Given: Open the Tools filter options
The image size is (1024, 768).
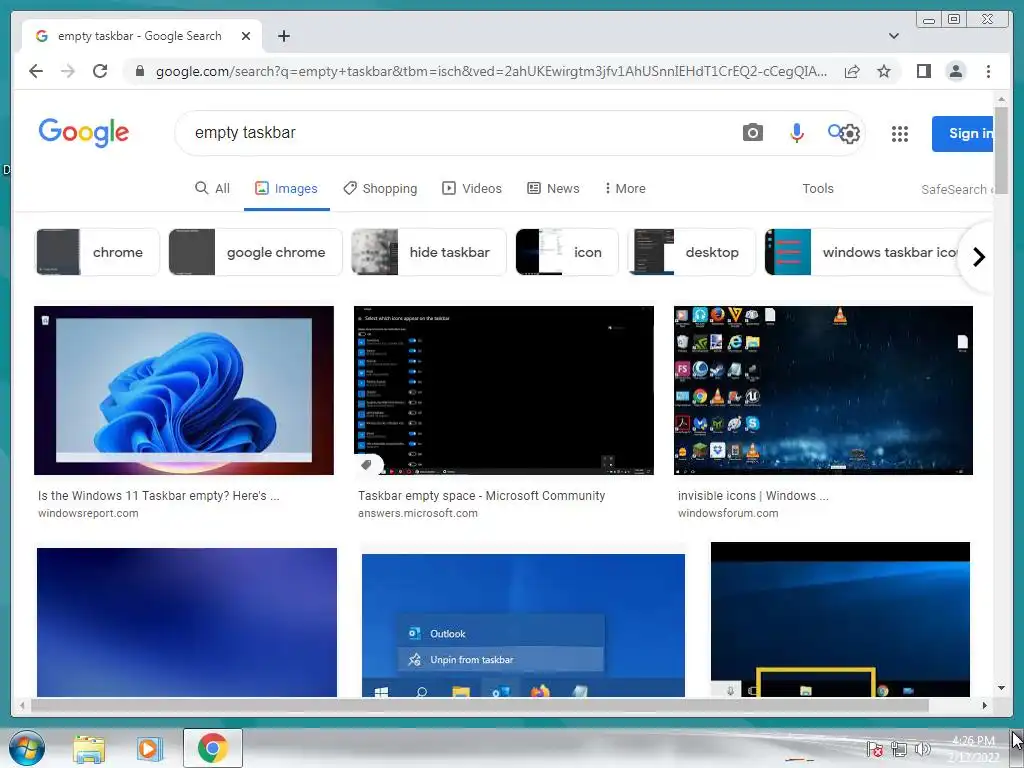Looking at the screenshot, I should [818, 188].
